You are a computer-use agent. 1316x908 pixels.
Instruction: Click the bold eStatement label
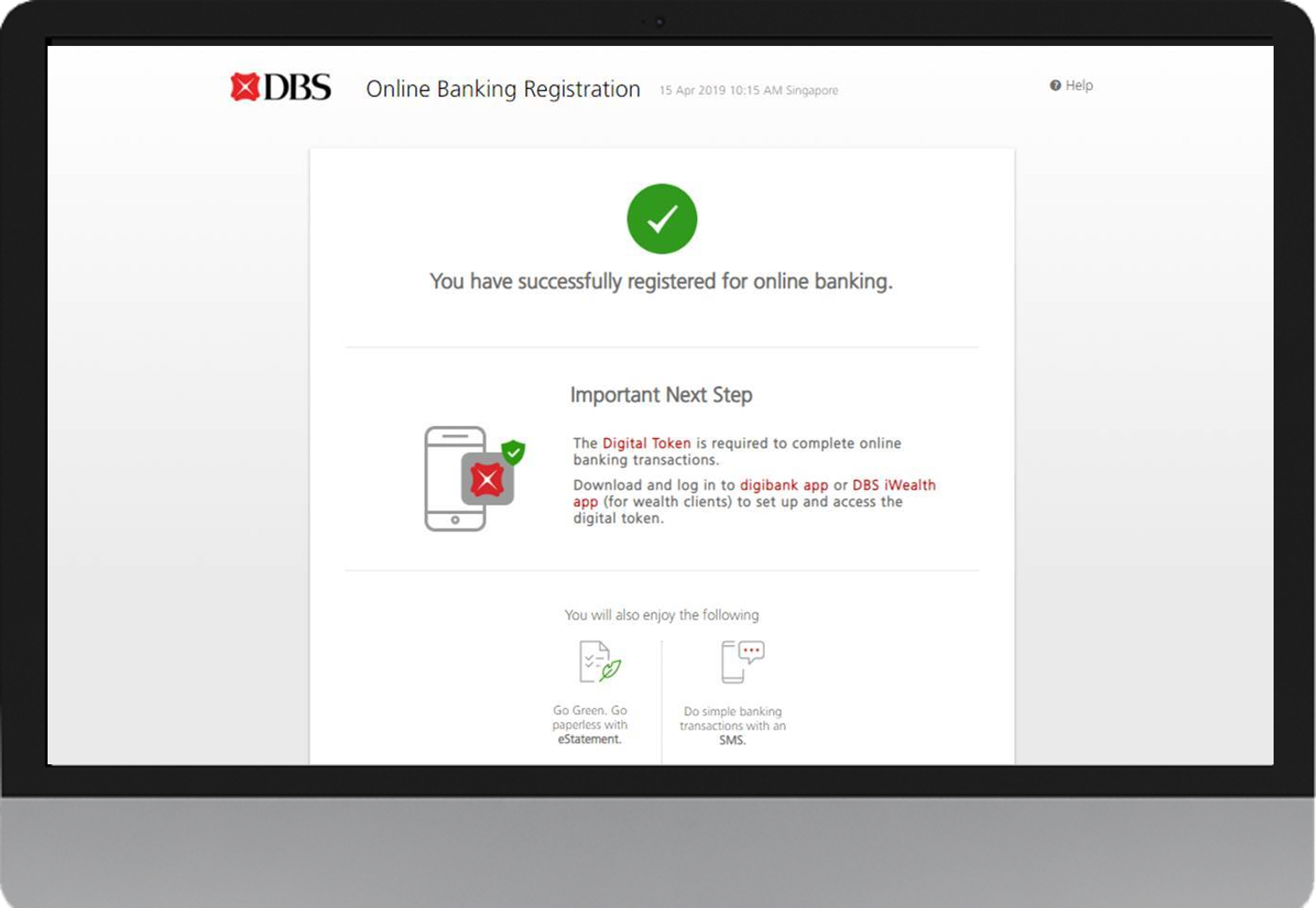point(589,739)
